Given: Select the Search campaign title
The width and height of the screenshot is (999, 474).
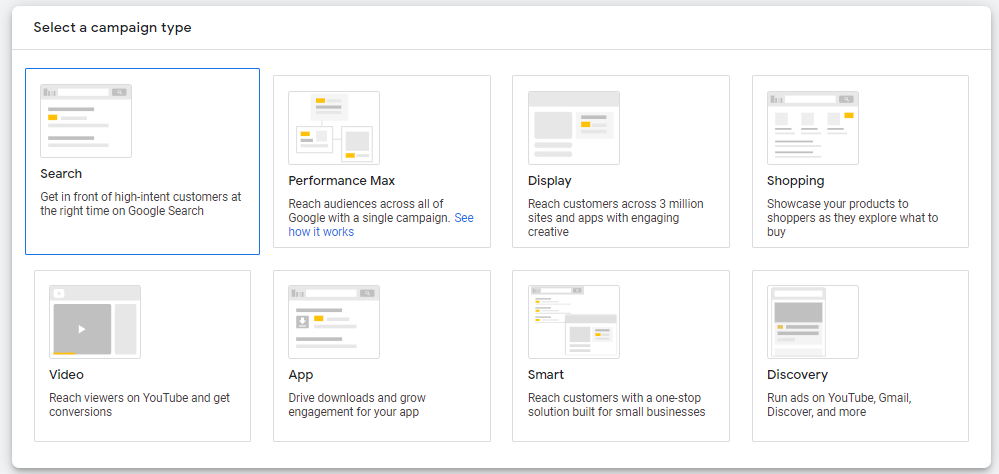Looking at the screenshot, I should coord(61,174).
